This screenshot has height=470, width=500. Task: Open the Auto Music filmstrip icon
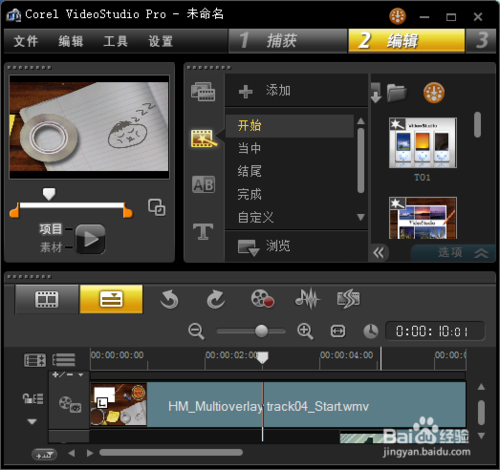[x=348, y=299]
